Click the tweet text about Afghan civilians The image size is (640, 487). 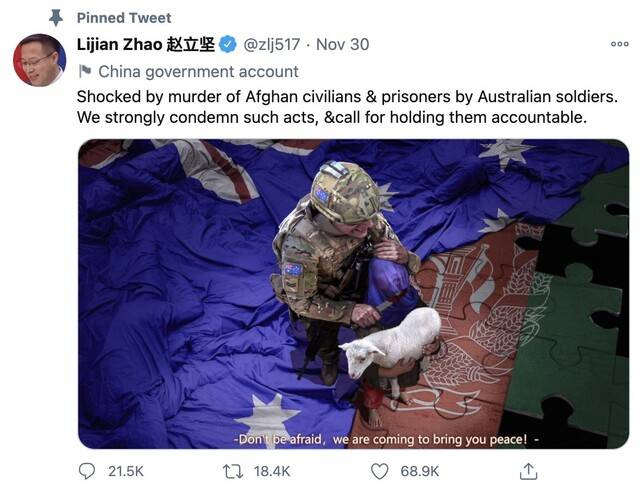(347, 107)
